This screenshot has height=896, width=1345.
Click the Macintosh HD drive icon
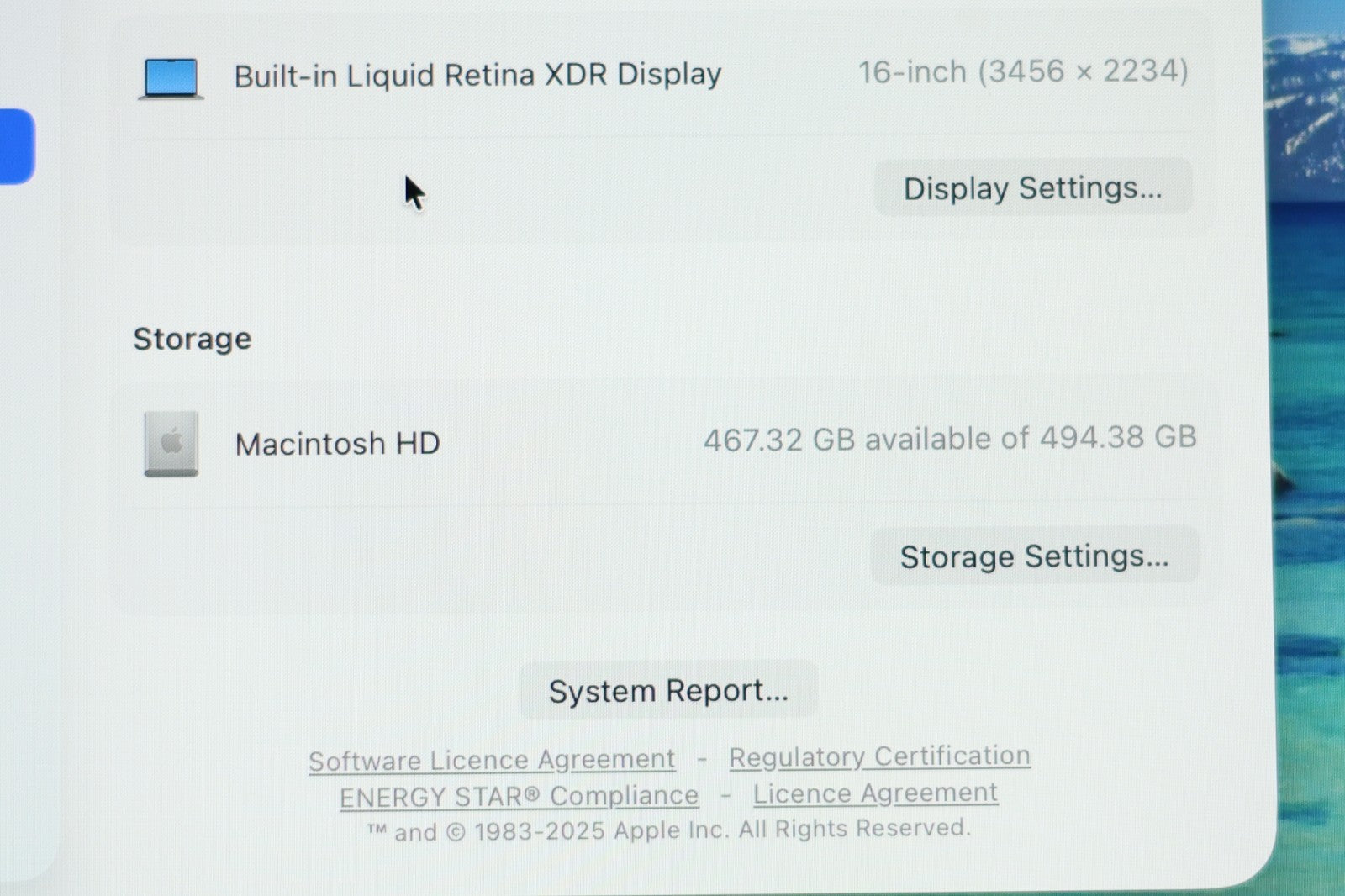171,444
